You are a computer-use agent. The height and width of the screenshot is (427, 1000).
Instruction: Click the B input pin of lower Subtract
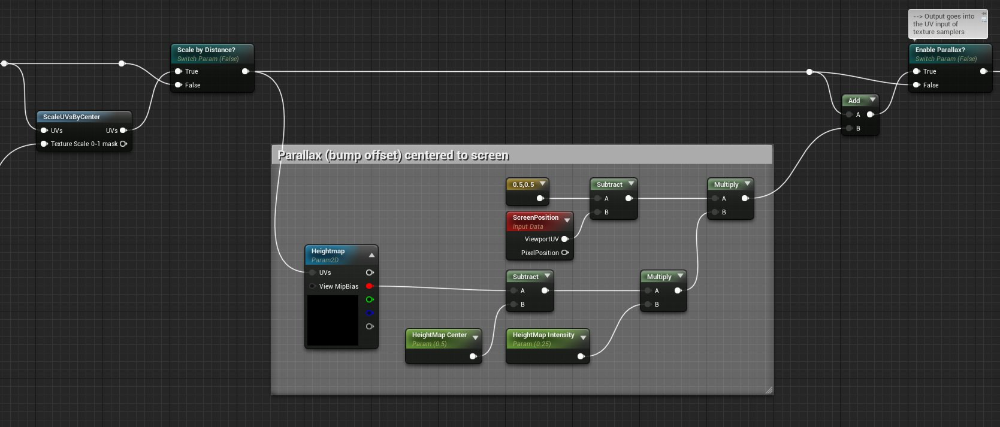pyautogui.click(x=514, y=305)
